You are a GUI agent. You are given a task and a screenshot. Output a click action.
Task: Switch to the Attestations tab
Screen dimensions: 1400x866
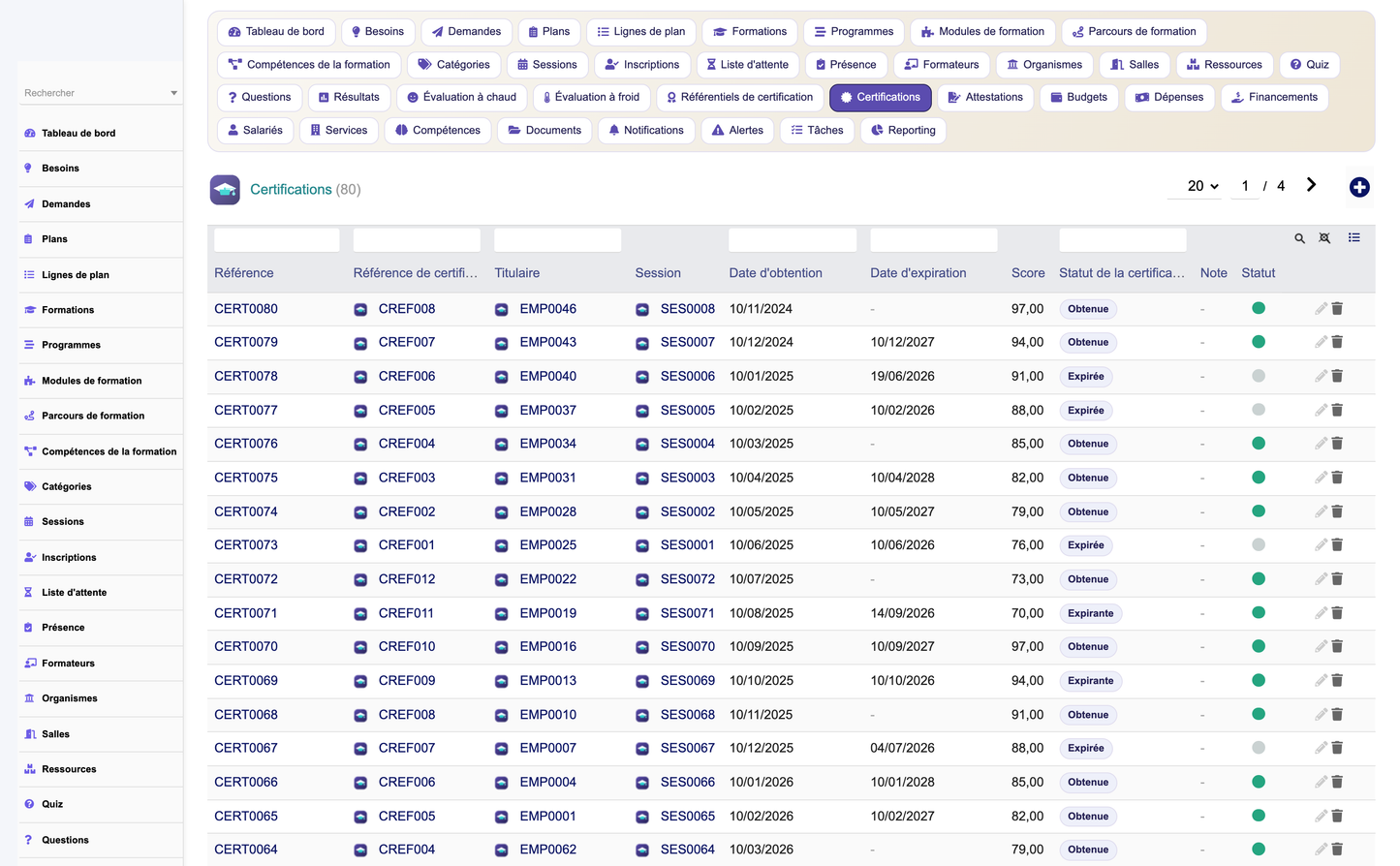985,97
